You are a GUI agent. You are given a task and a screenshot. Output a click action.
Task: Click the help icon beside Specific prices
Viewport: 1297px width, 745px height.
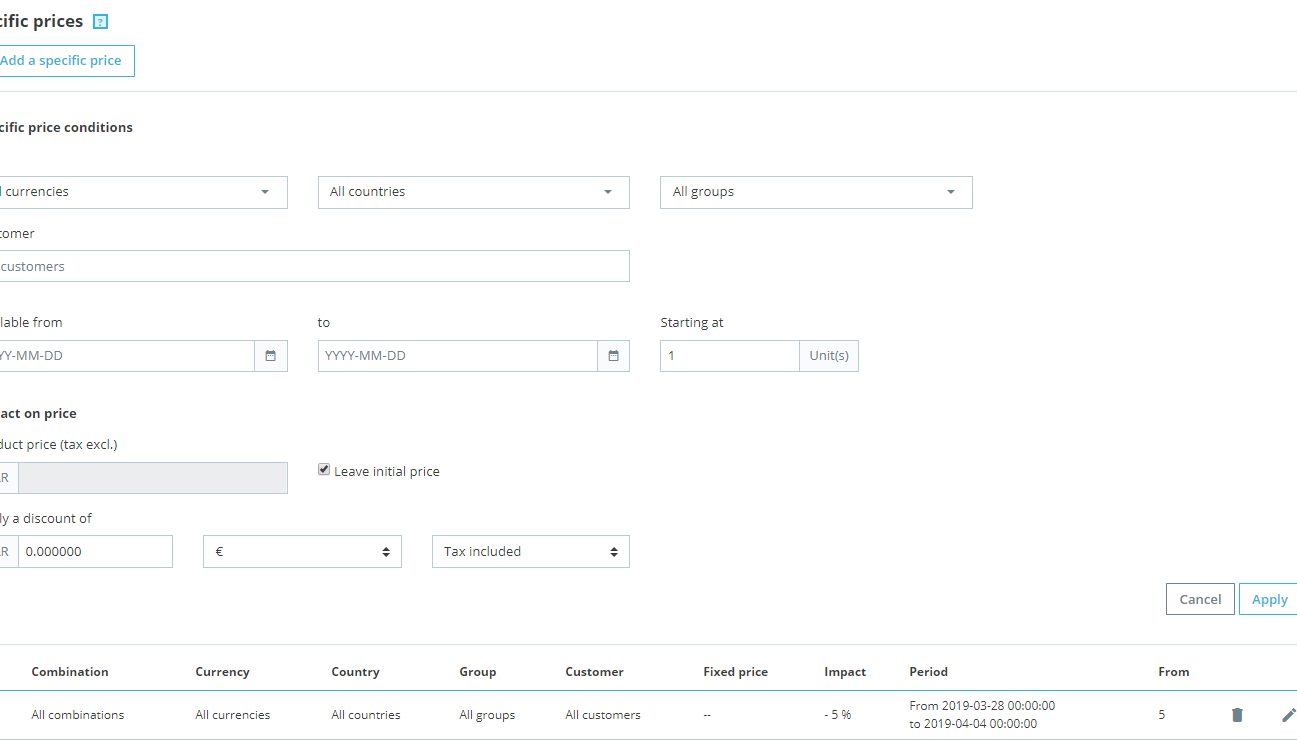pos(100,22)
